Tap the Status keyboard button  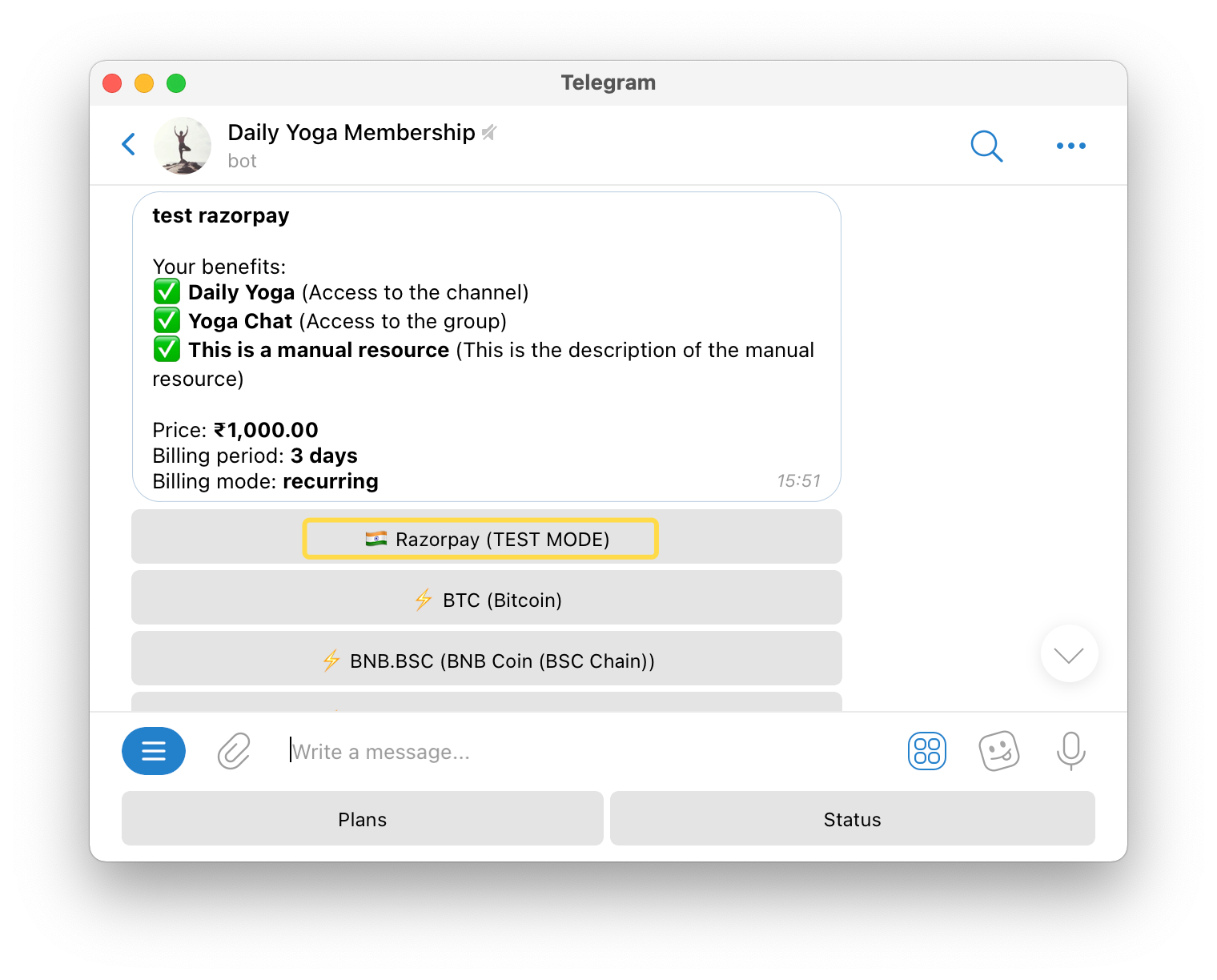coord(853,818)
